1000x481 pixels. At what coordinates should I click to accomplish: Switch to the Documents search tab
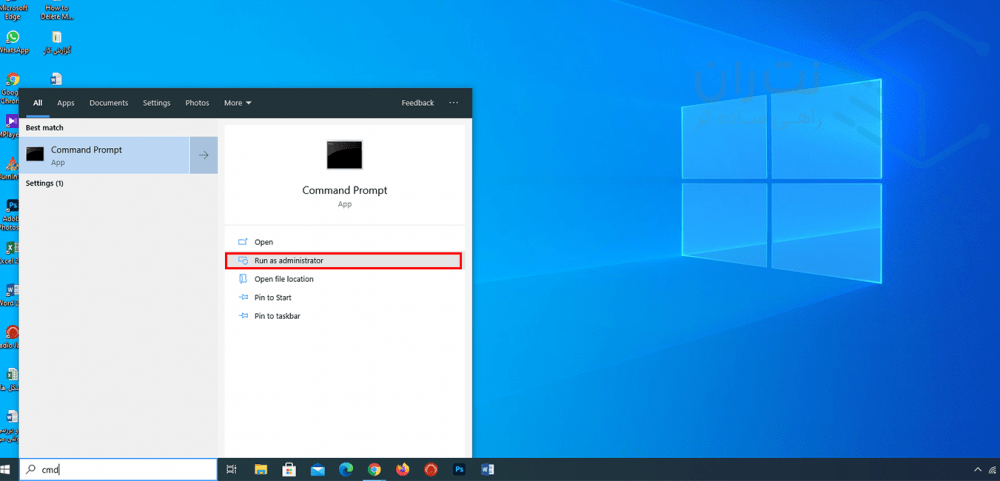point(109,103)
